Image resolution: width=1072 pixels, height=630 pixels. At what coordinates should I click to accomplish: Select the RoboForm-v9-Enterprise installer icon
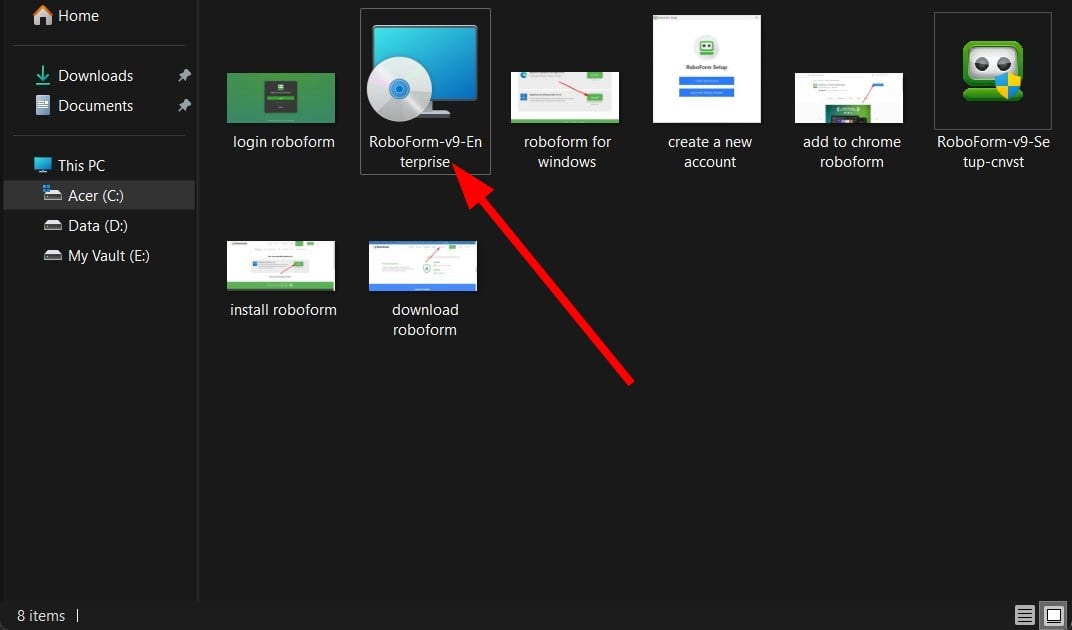423,73
